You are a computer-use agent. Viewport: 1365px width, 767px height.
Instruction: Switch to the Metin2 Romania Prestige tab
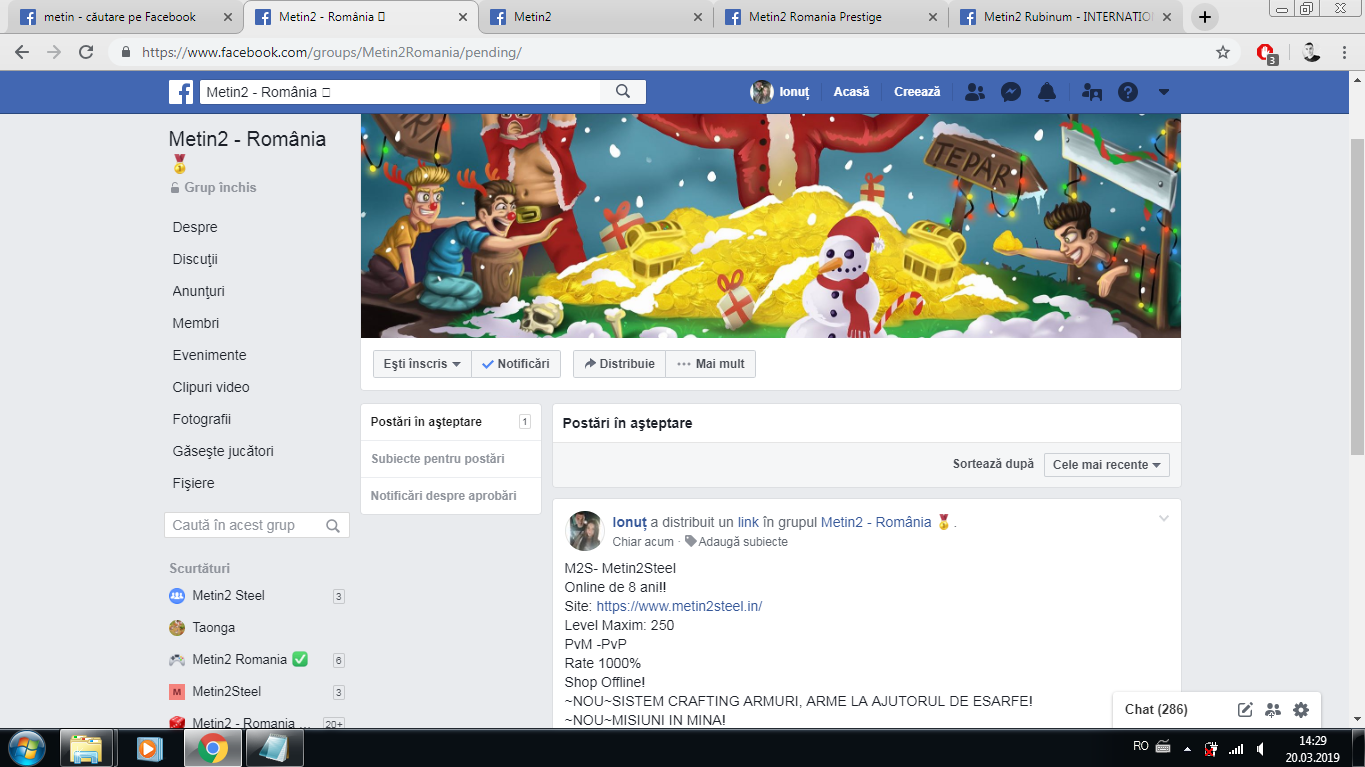tap(830, 17)
